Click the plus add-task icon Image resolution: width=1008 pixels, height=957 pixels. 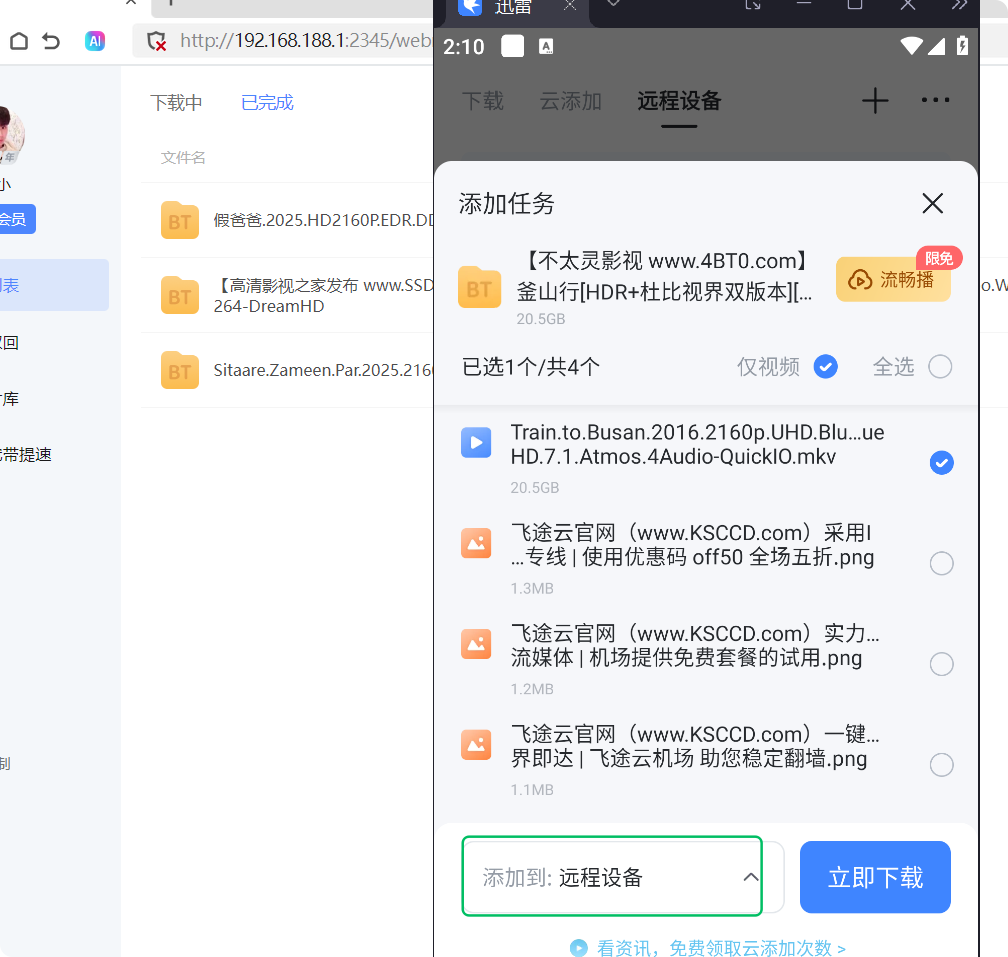click(875, 101)
